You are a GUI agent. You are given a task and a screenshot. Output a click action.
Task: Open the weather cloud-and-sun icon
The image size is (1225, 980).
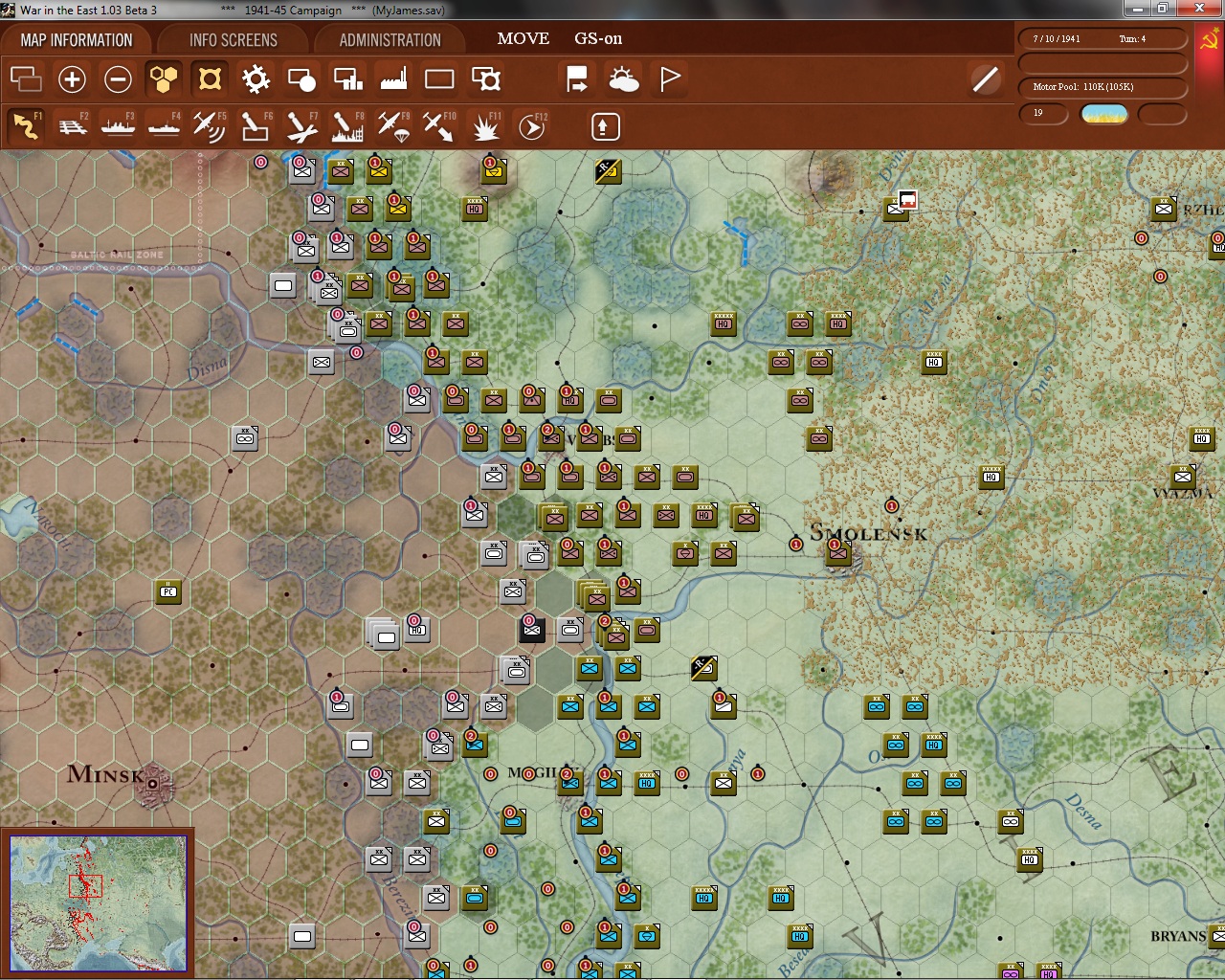tap(623, 78)
